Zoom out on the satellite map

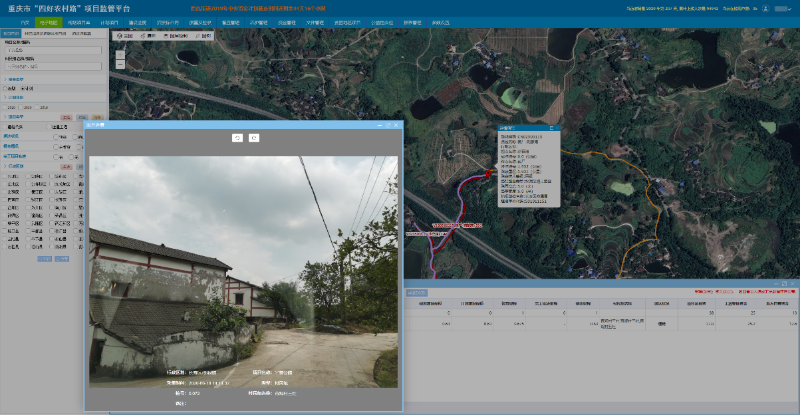click(120, 63)
